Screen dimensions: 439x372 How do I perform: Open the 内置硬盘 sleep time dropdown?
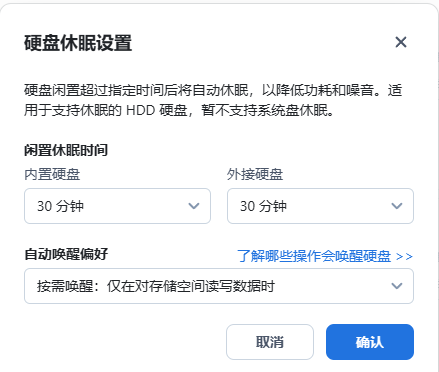(117, 206)
